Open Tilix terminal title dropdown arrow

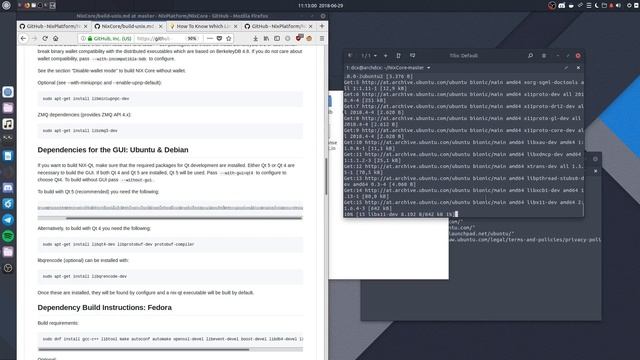point(429,68)
